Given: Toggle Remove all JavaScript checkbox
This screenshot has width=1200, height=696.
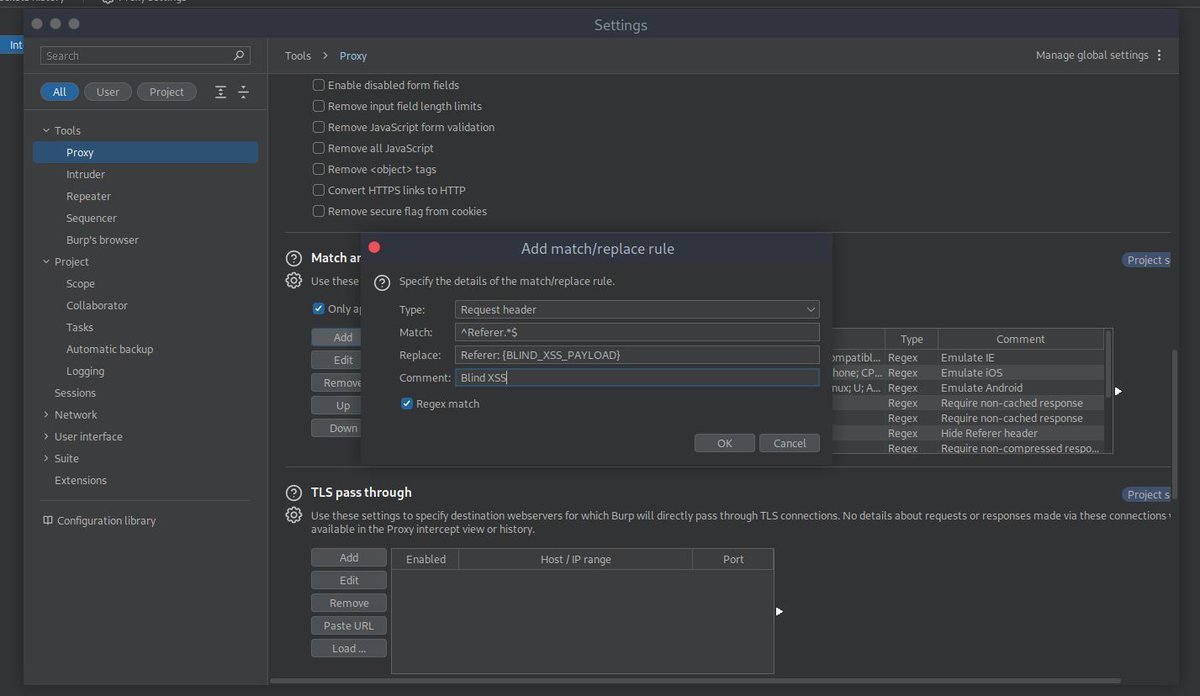Looking at the screenshot, I should pos(319,148).
